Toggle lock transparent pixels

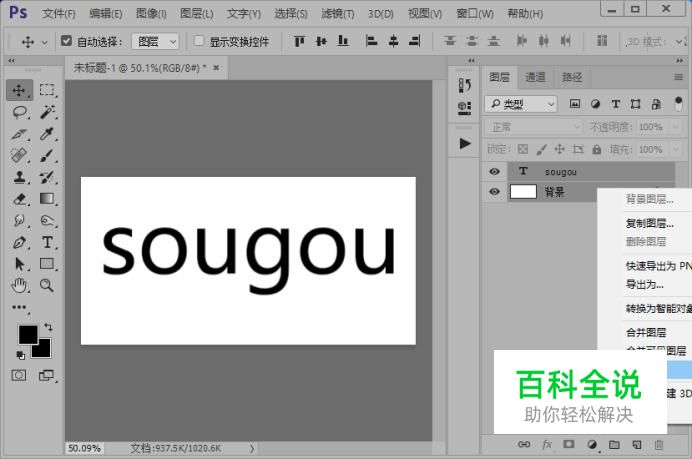coord(523,149)
